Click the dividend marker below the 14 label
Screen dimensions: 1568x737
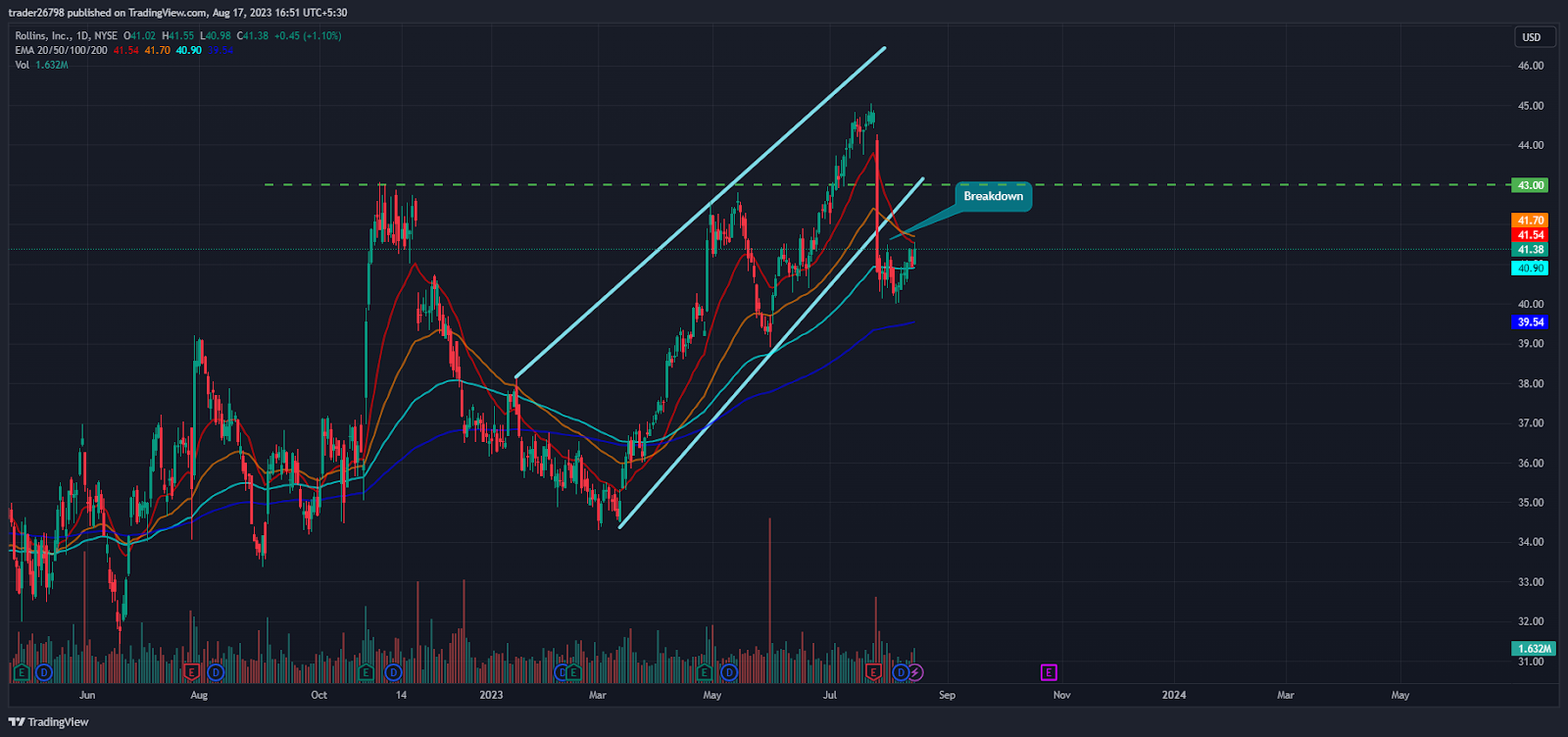393,672
